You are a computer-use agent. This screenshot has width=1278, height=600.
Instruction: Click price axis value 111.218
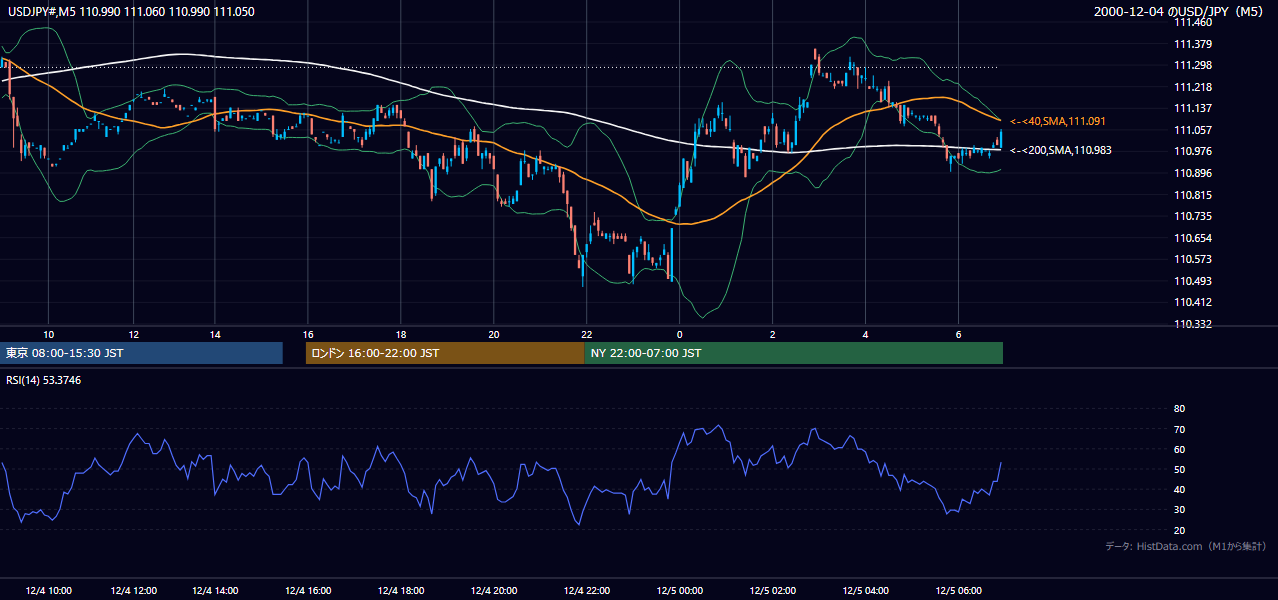pyautogui.click(x=1192, y=87)
